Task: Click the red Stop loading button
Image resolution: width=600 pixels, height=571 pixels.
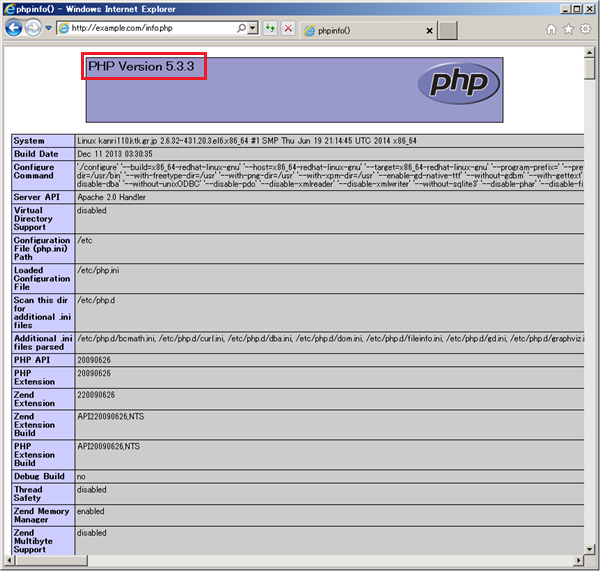Action: (x=288, y=28)
